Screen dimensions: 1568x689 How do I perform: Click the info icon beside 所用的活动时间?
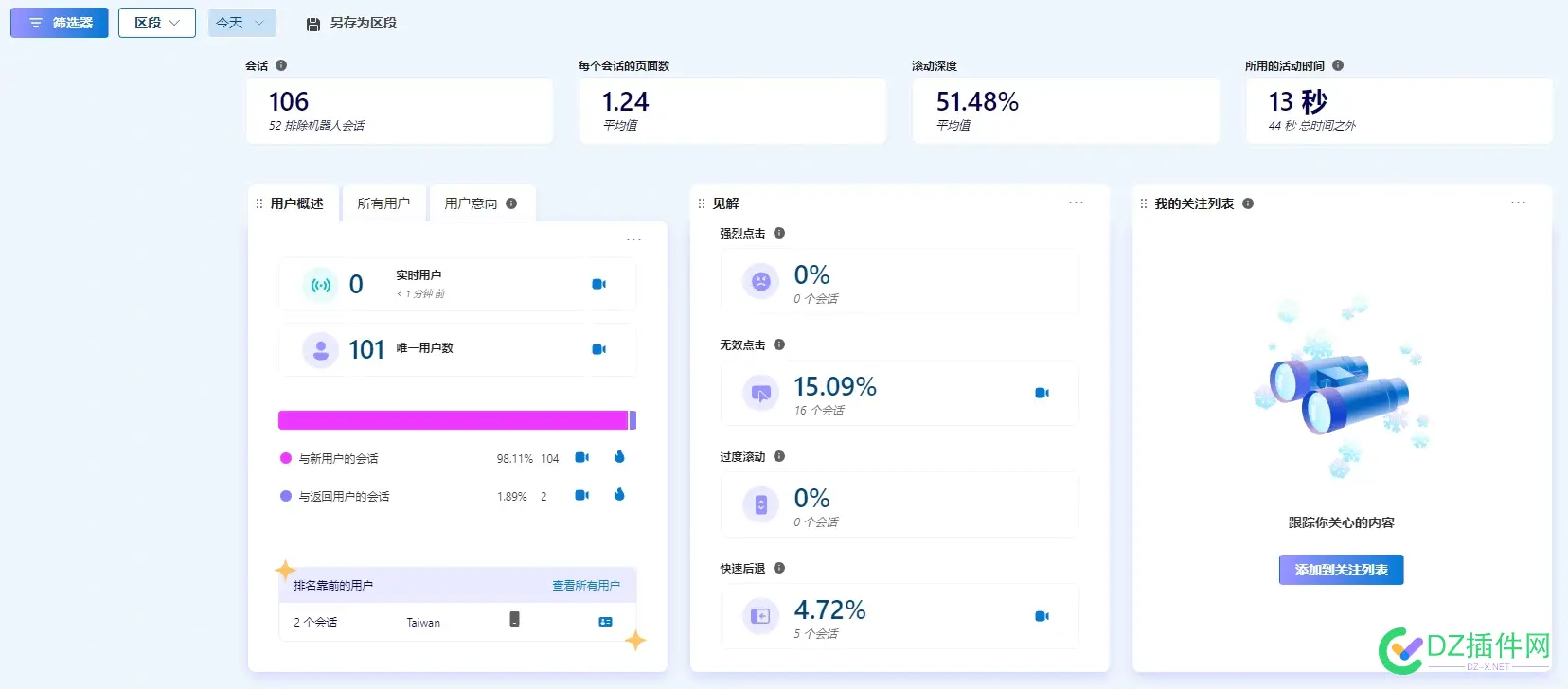(1338, 65)
